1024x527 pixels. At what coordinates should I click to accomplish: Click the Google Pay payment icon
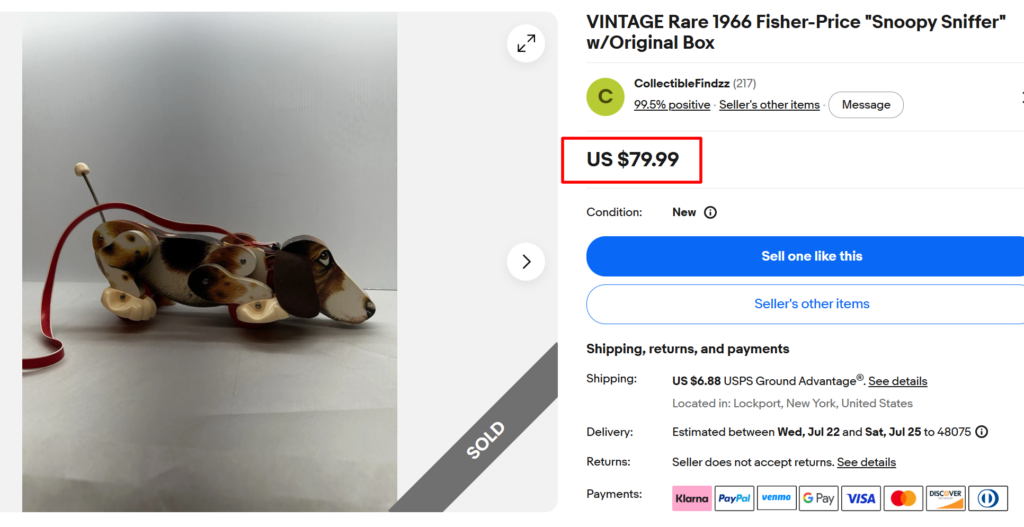tap(819, 498)
